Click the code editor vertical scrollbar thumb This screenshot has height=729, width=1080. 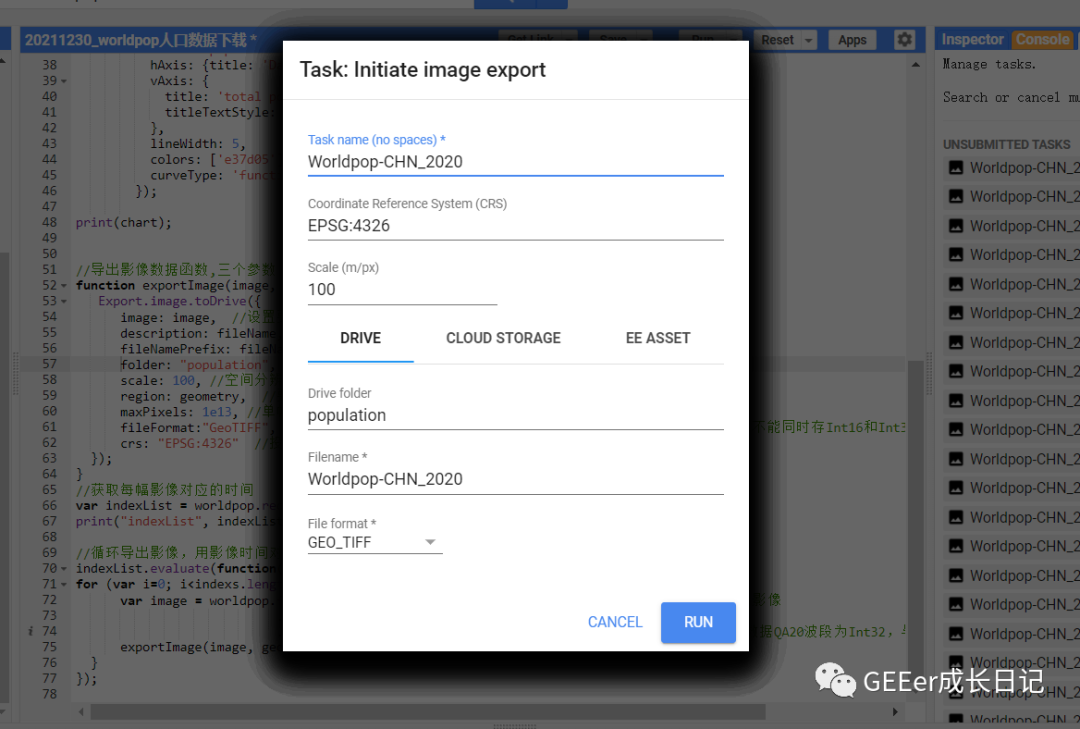coord(915,531)
